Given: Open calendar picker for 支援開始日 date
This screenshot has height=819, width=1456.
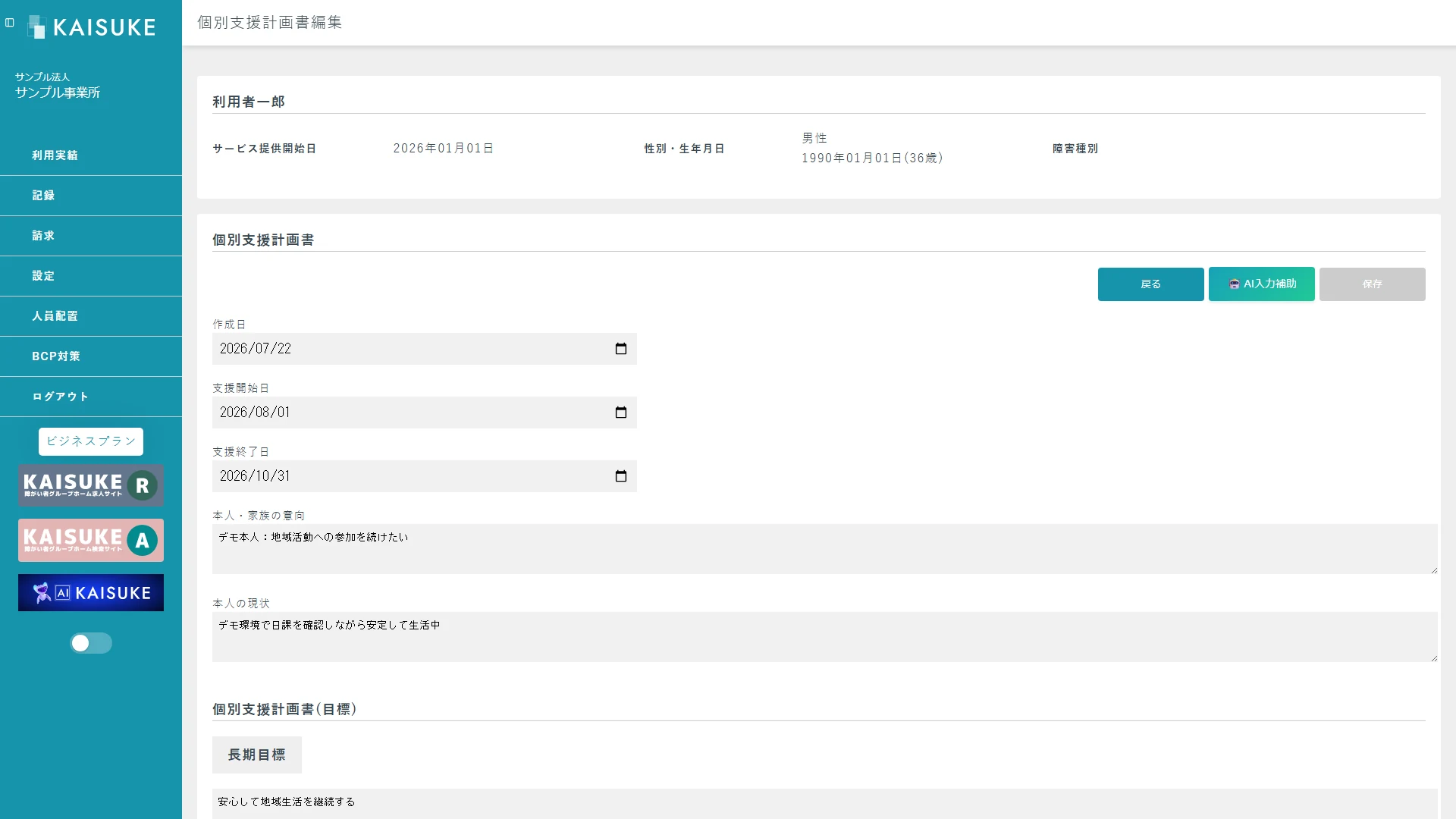Looking at the screenshot, I should tap(621, 413).
